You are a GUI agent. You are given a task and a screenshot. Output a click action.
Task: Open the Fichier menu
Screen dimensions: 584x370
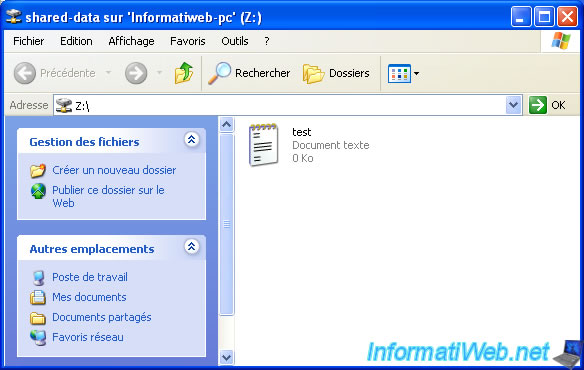(x=29, y=41)
